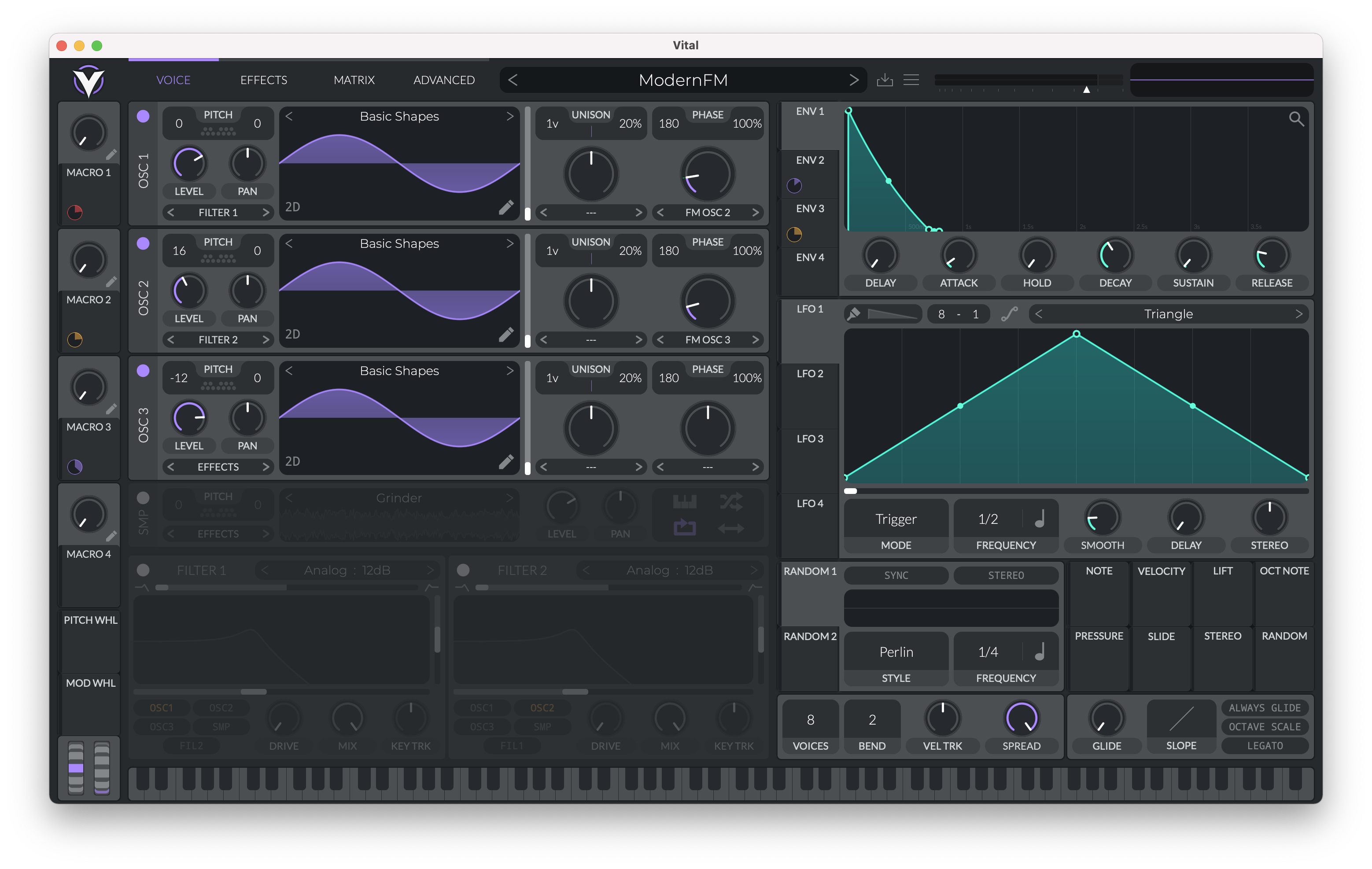Click Random 1 SYNC button
The image size is (1372, 869).
[x=896, y=575]
